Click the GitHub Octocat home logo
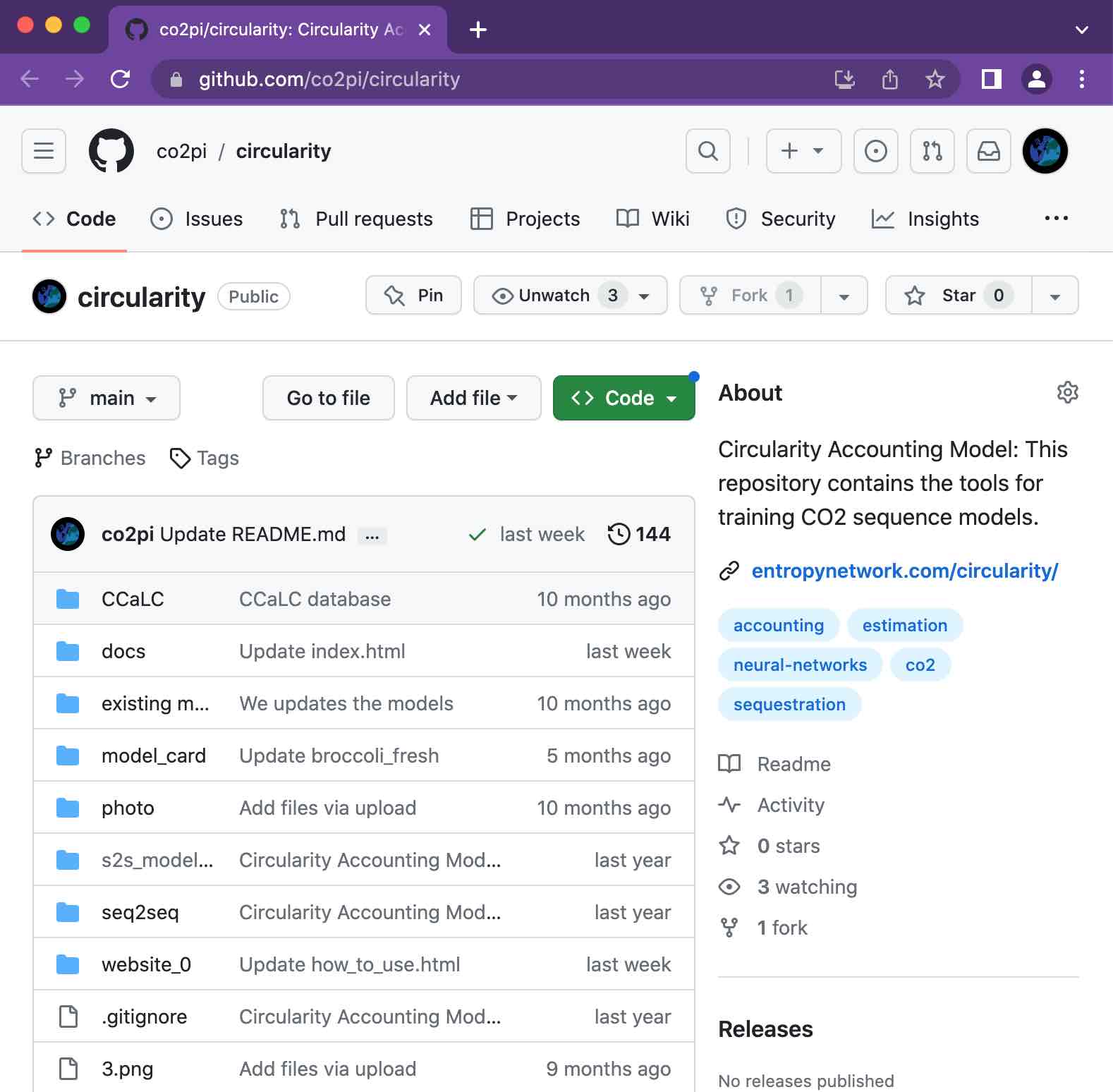The width and height of the screenshot is (1113, 1092). pos(111,151)
